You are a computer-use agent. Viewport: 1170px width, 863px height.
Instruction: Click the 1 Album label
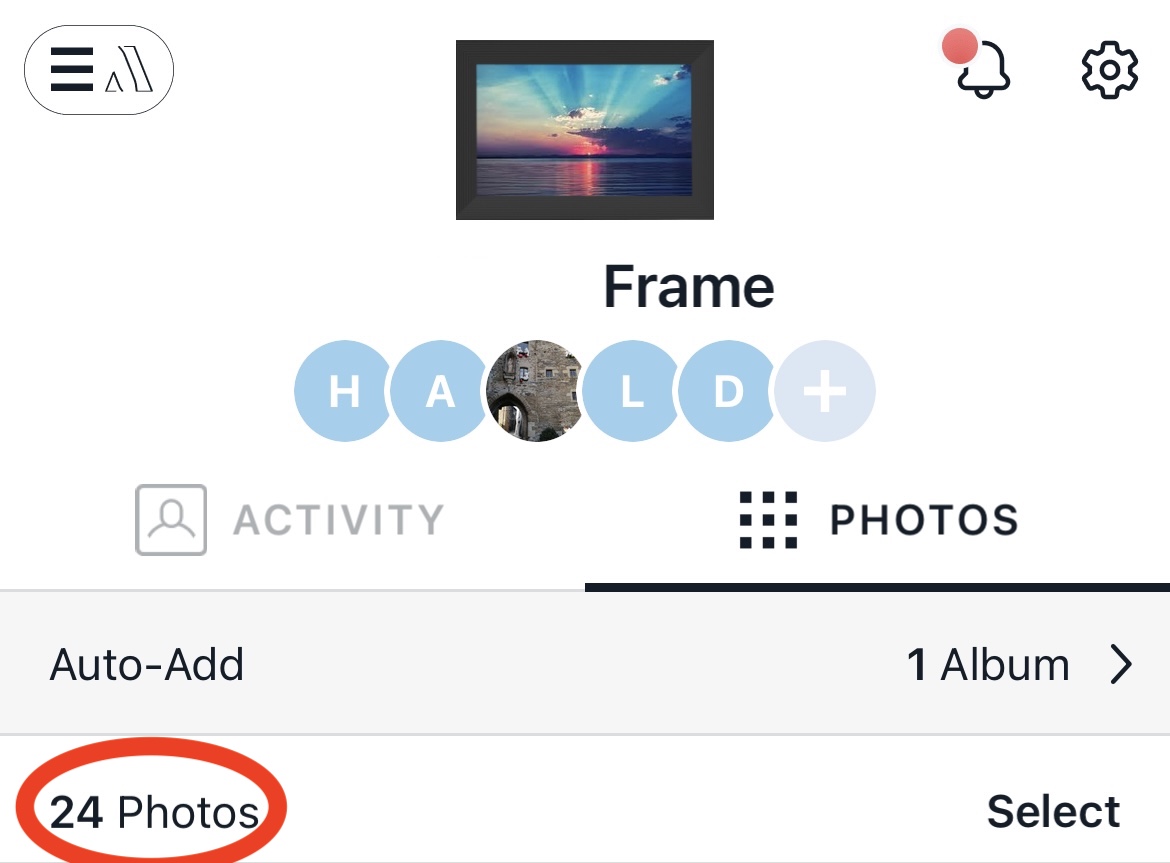pyautogui.click(x=988, y=664)
